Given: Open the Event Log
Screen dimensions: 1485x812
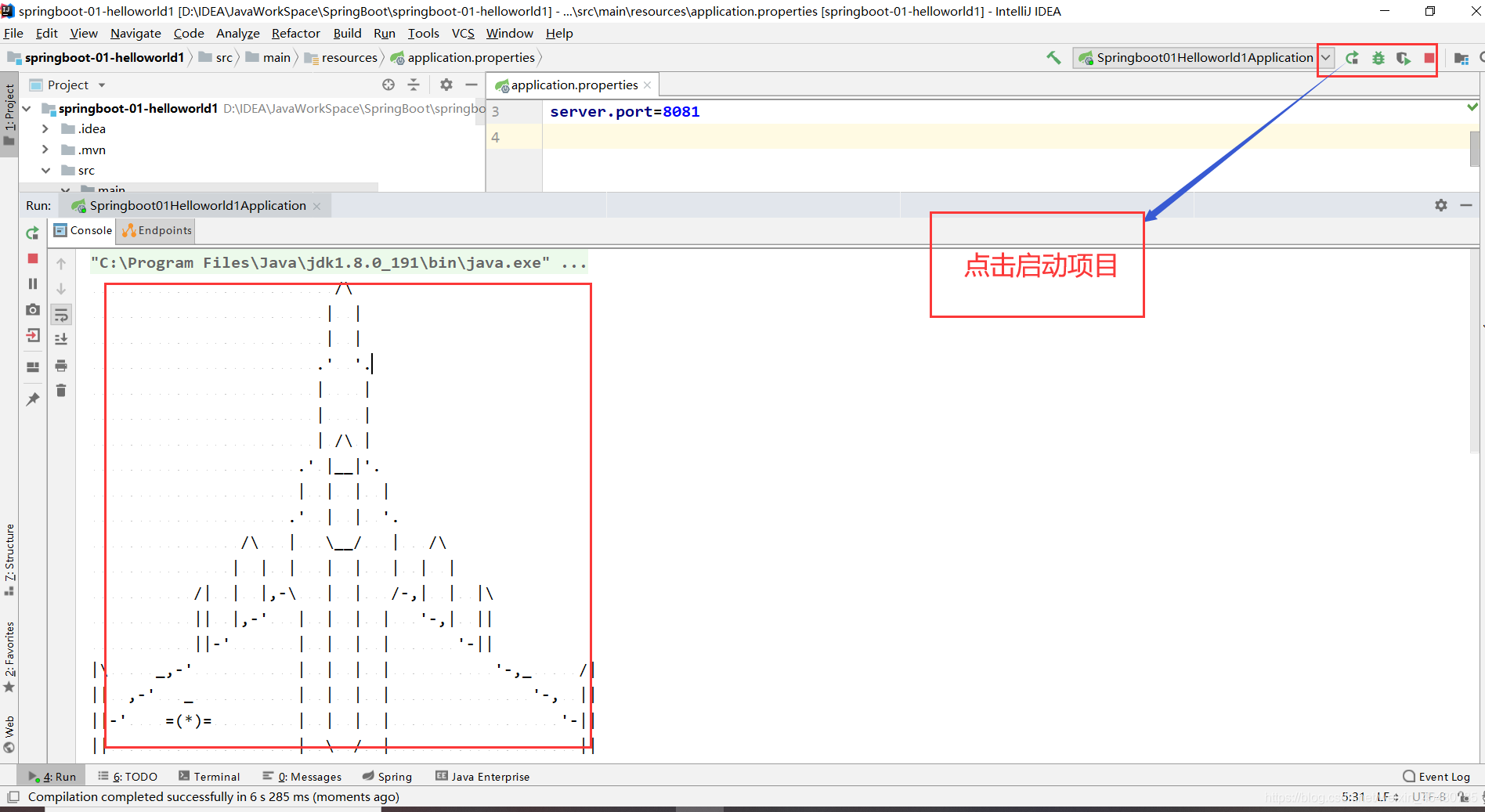Looking at the screenshot, I should point(1436,777).
